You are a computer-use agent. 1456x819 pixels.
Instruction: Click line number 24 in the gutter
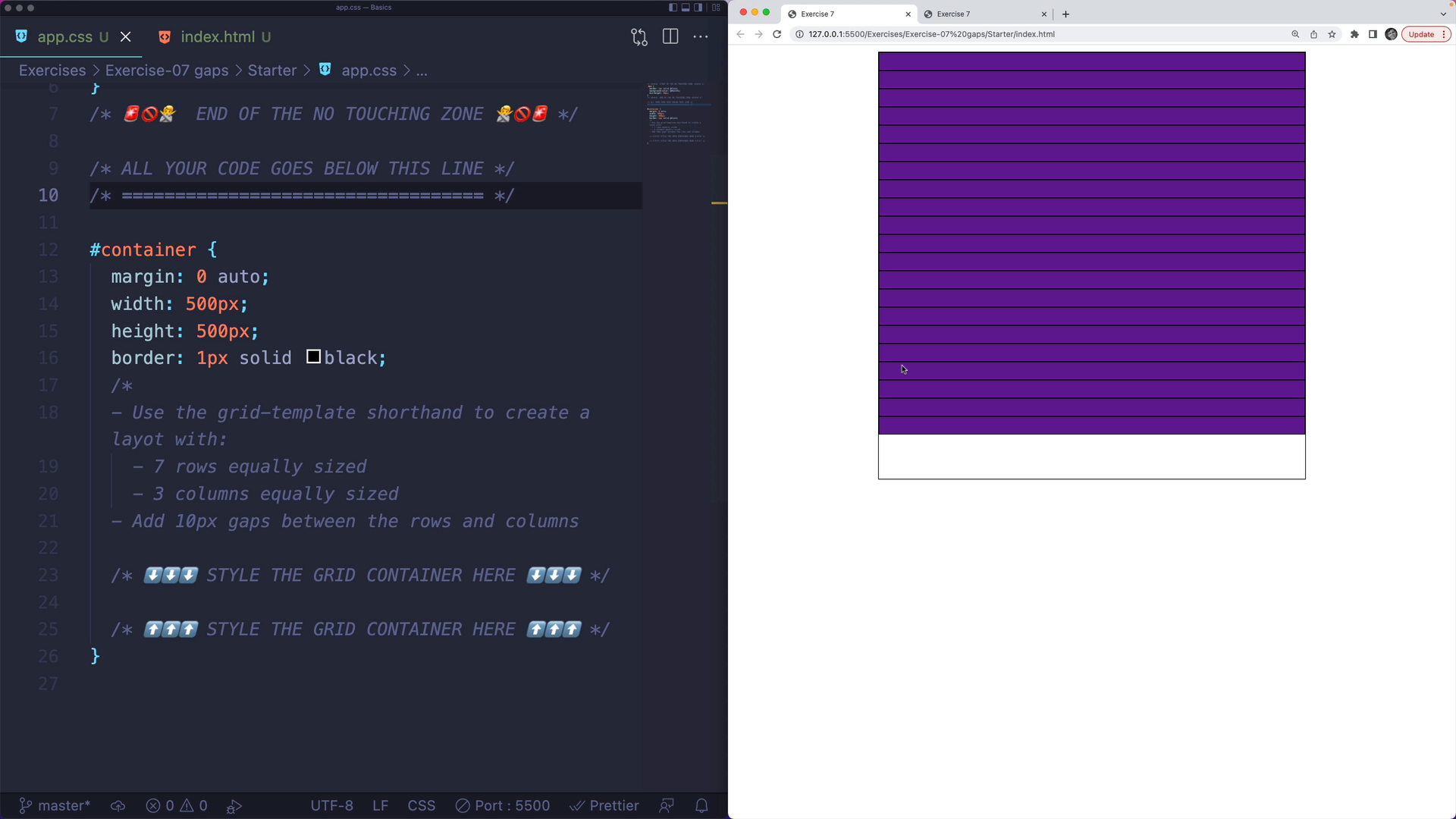pos(48,602)
